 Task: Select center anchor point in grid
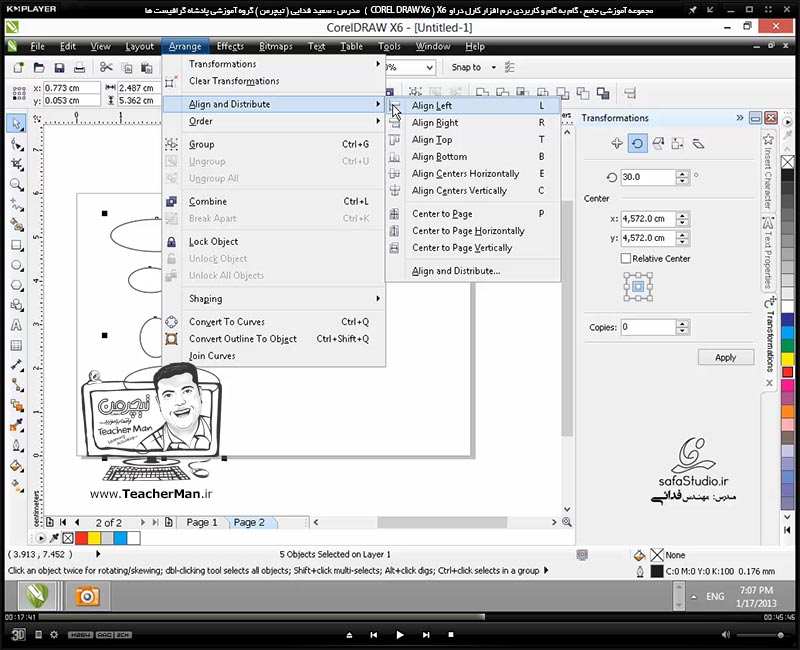pyautogui.click(x=638, y=287)
